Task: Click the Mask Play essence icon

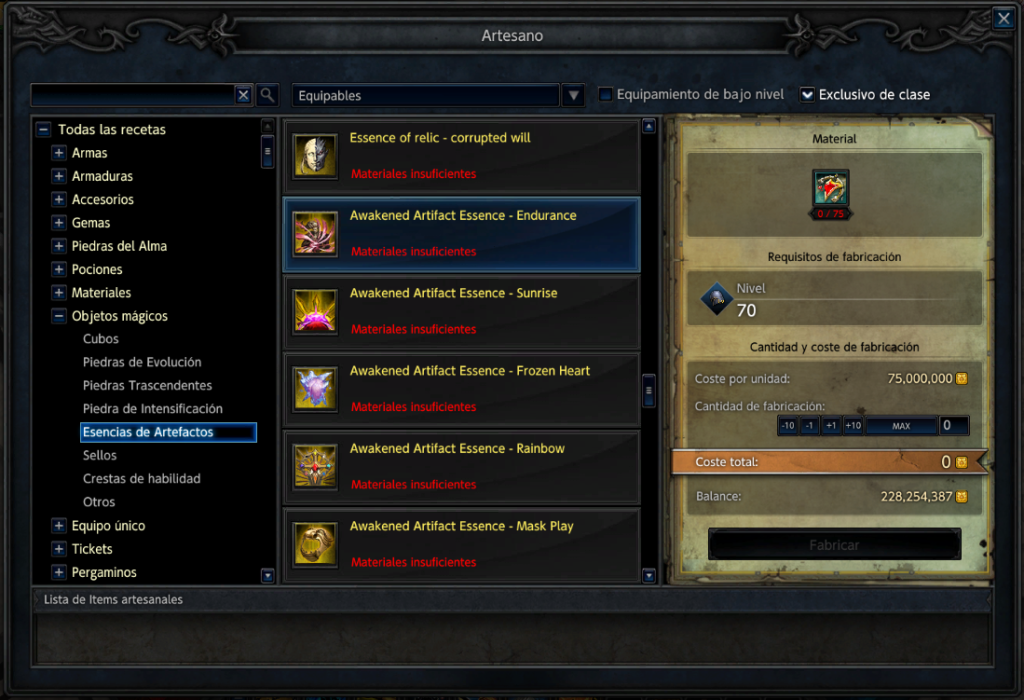Action: [315, 544]
